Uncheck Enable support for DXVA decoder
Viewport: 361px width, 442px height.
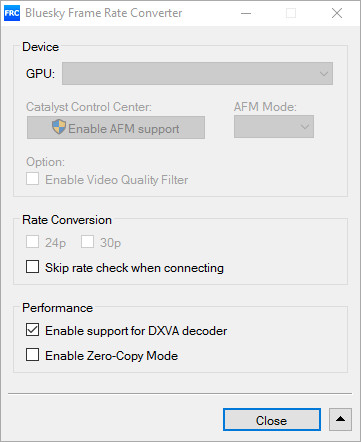[32, 330]
